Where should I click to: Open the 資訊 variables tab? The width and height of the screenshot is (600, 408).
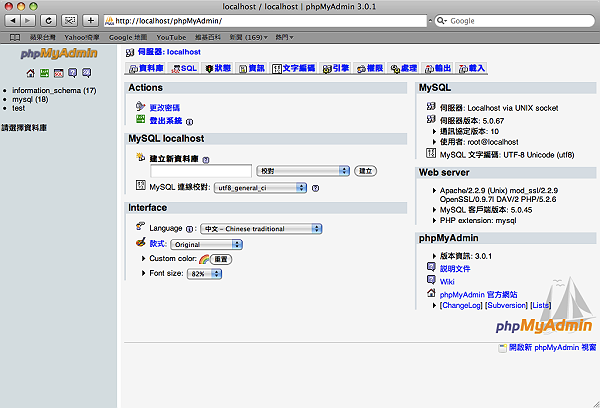click(252, 68)
